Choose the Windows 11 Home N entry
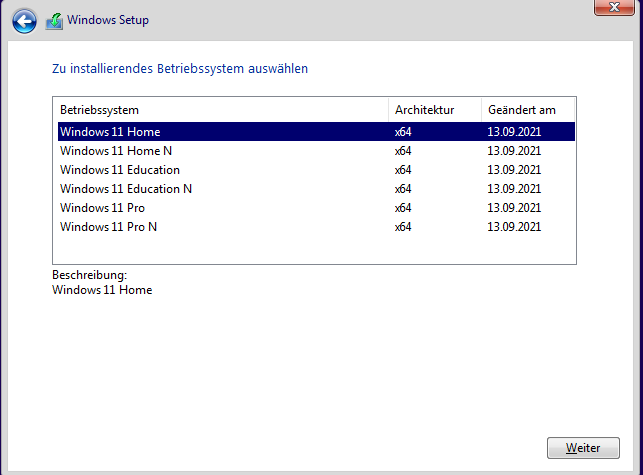This screenshot has width=643, height=475. tap(116, 151)
